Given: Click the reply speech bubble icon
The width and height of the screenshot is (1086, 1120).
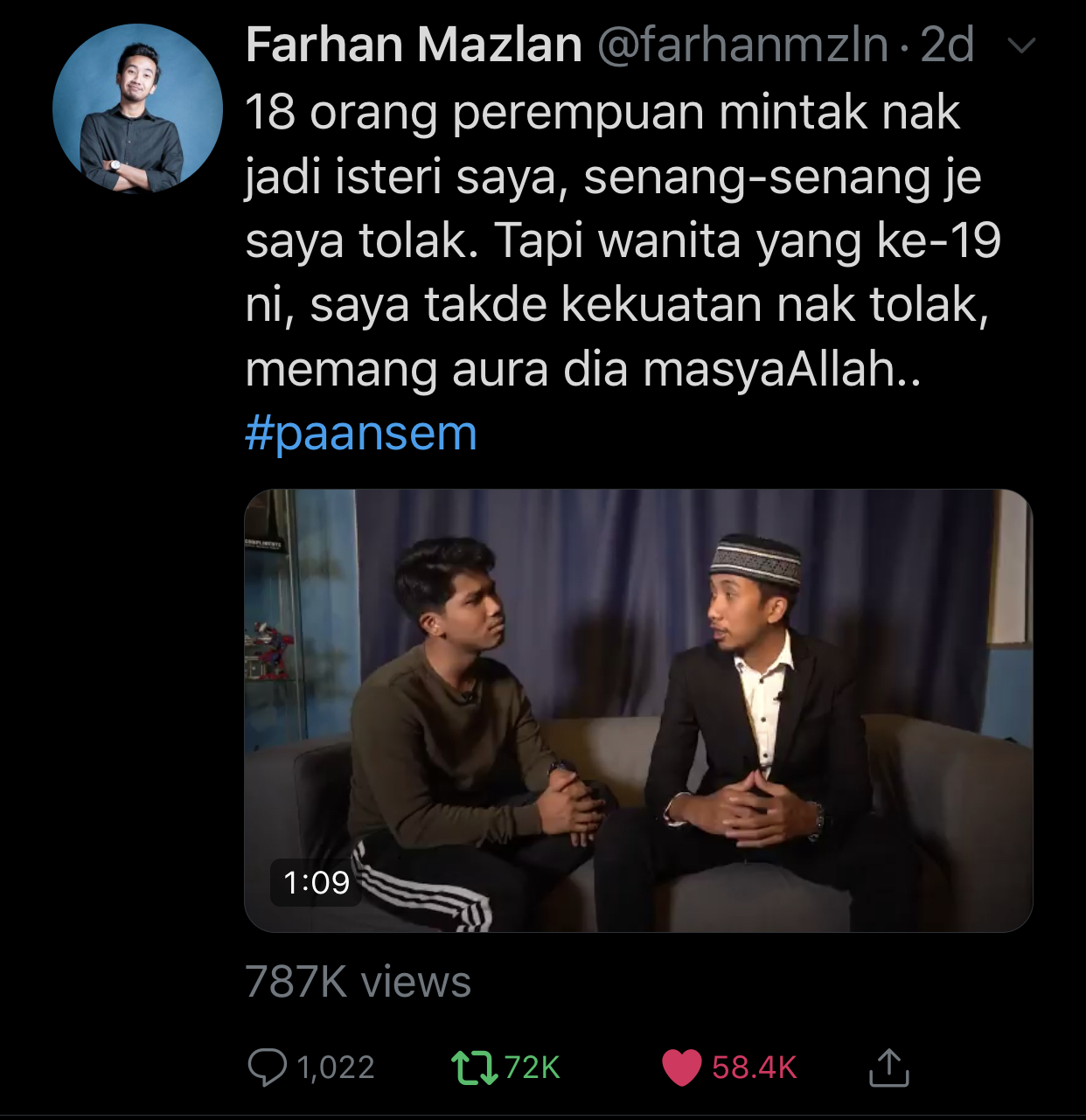Looking at the screenshot, I should click(267, 1068).
